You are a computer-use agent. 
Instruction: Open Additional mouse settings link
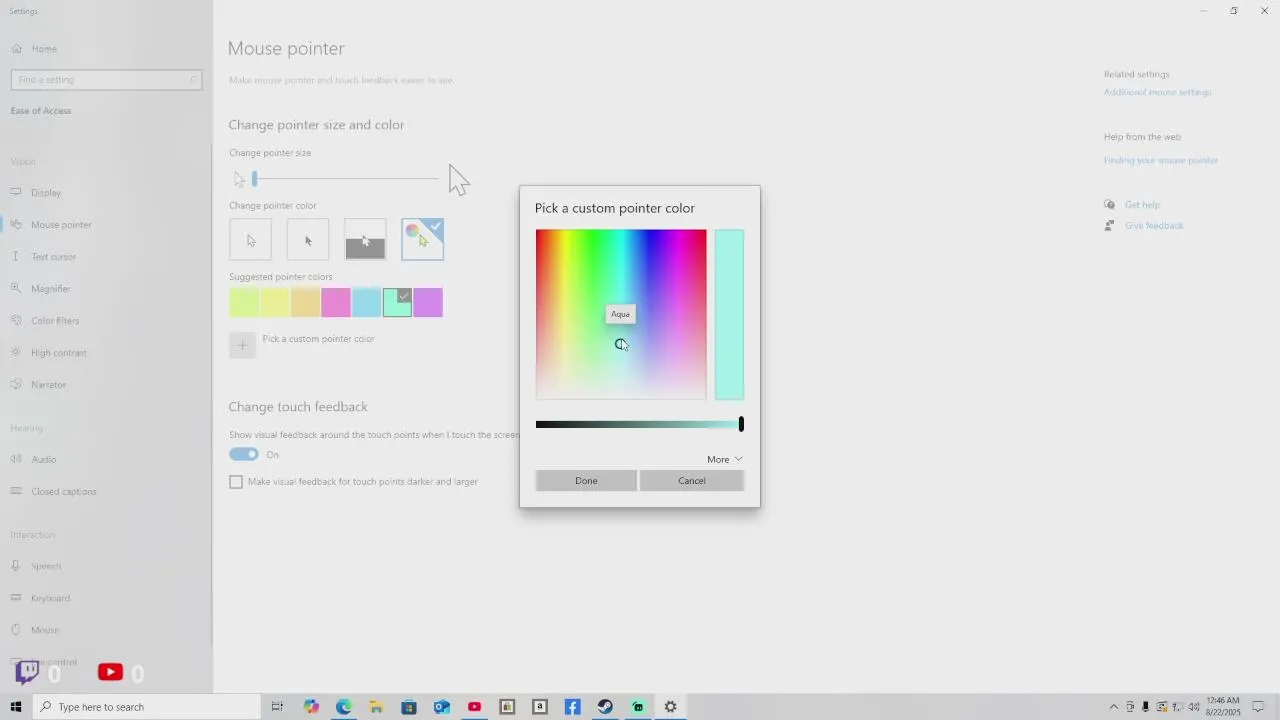tap(1157, 92)
